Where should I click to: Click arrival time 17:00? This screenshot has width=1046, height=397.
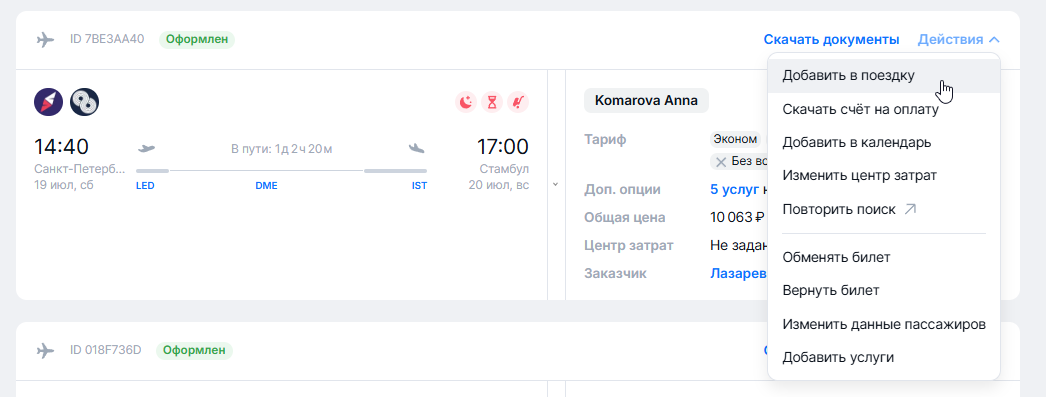tap(502, 147)
